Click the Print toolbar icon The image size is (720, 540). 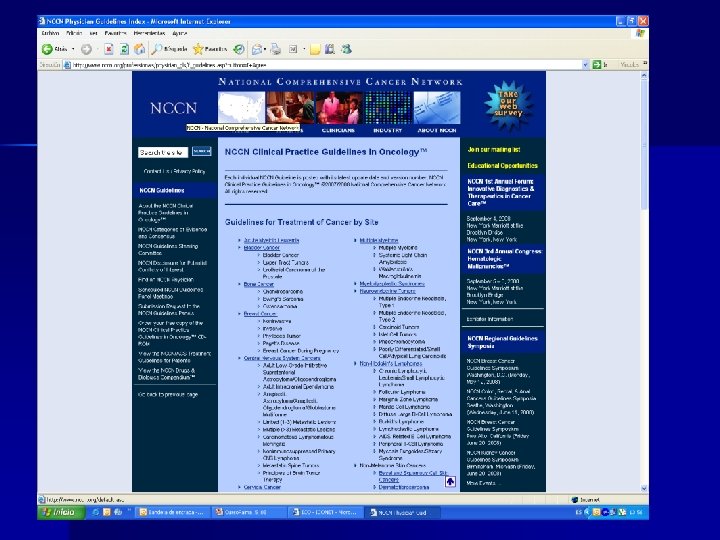point(276,49)
